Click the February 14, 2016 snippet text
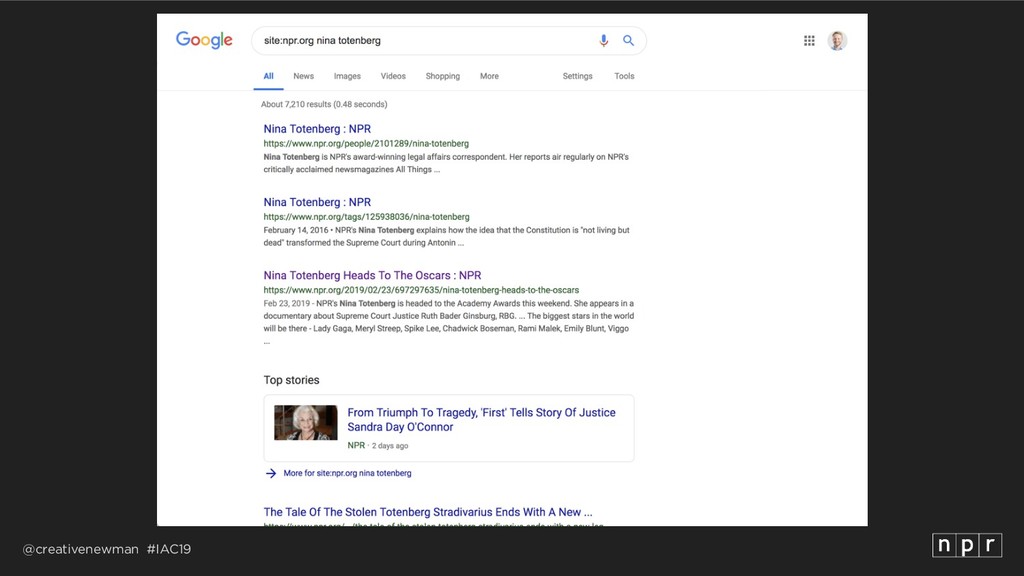Screen dimensions: 1024x576 point(447,236)
